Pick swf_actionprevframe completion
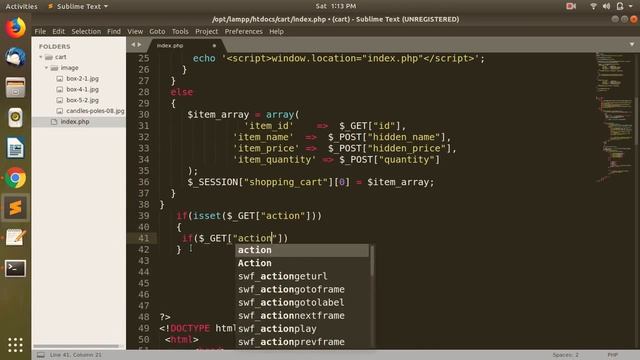The height and width of the screenshot is (360, 640). pos(302,342)
